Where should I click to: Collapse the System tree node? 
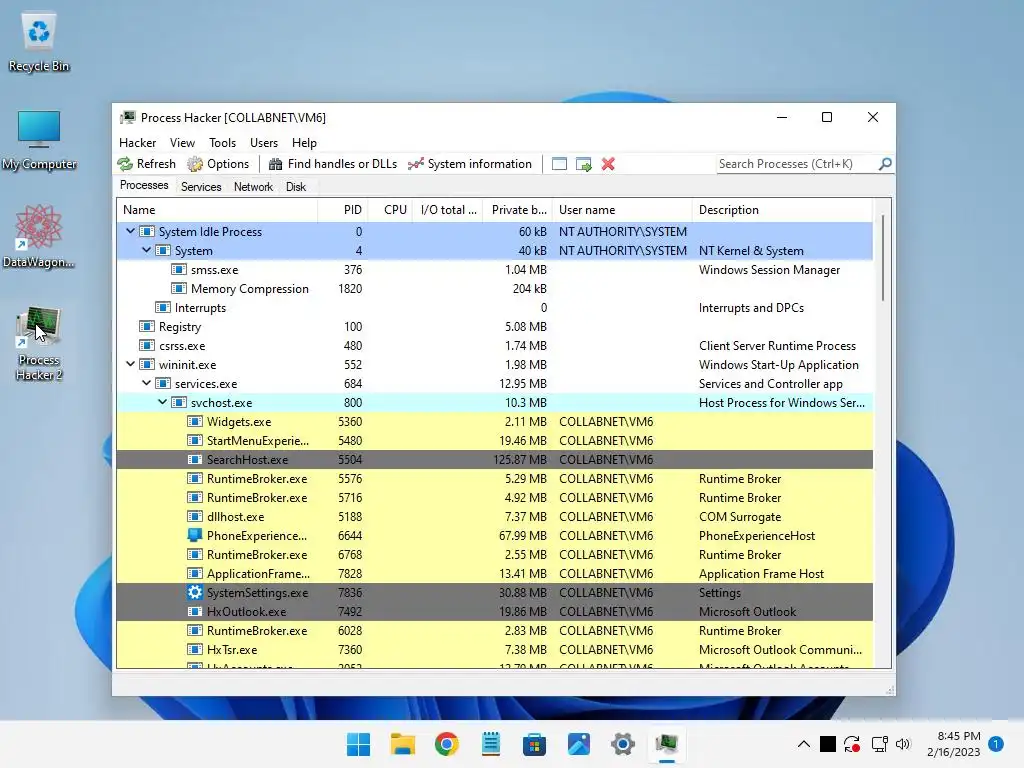point(146,250)
